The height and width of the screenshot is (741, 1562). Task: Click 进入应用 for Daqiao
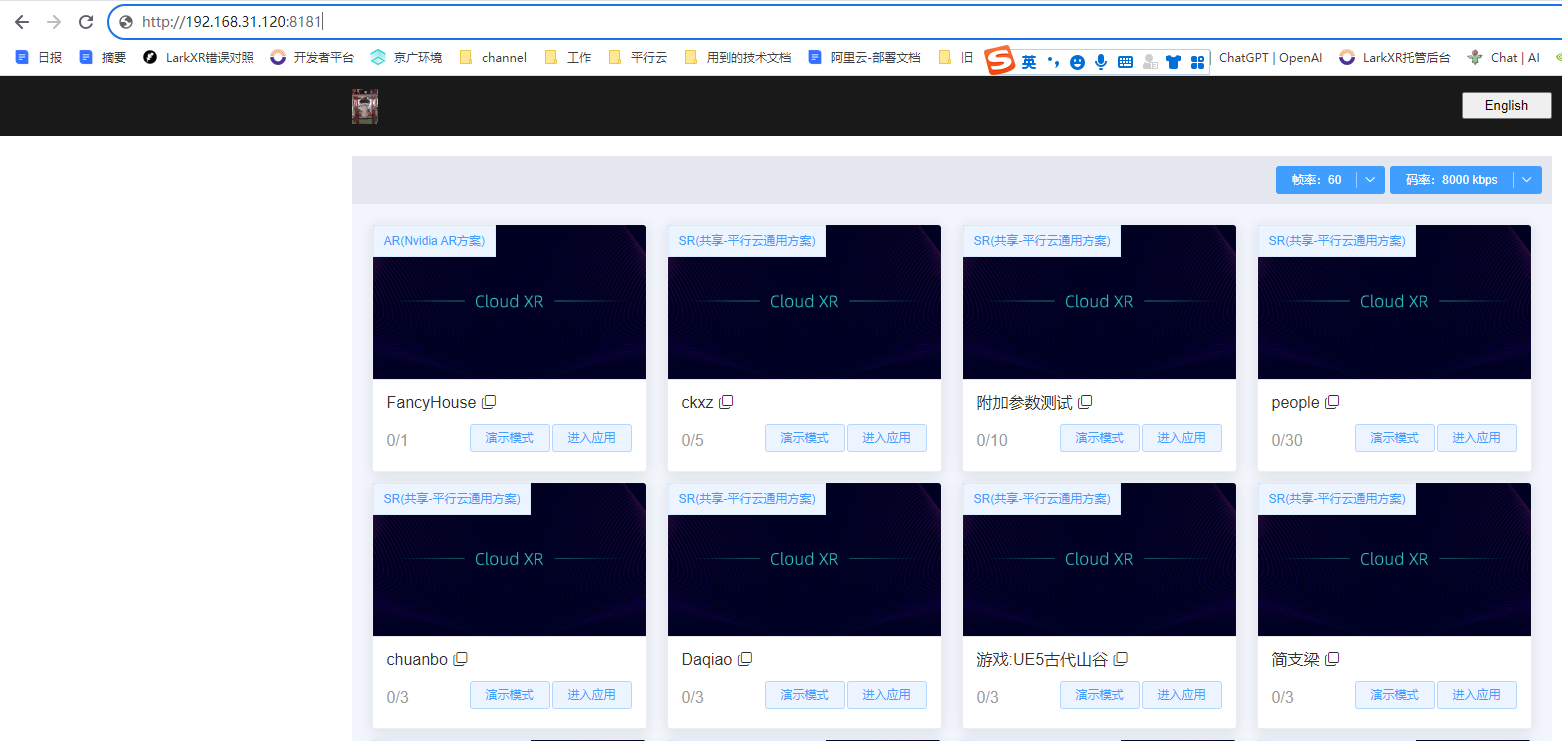887,695
